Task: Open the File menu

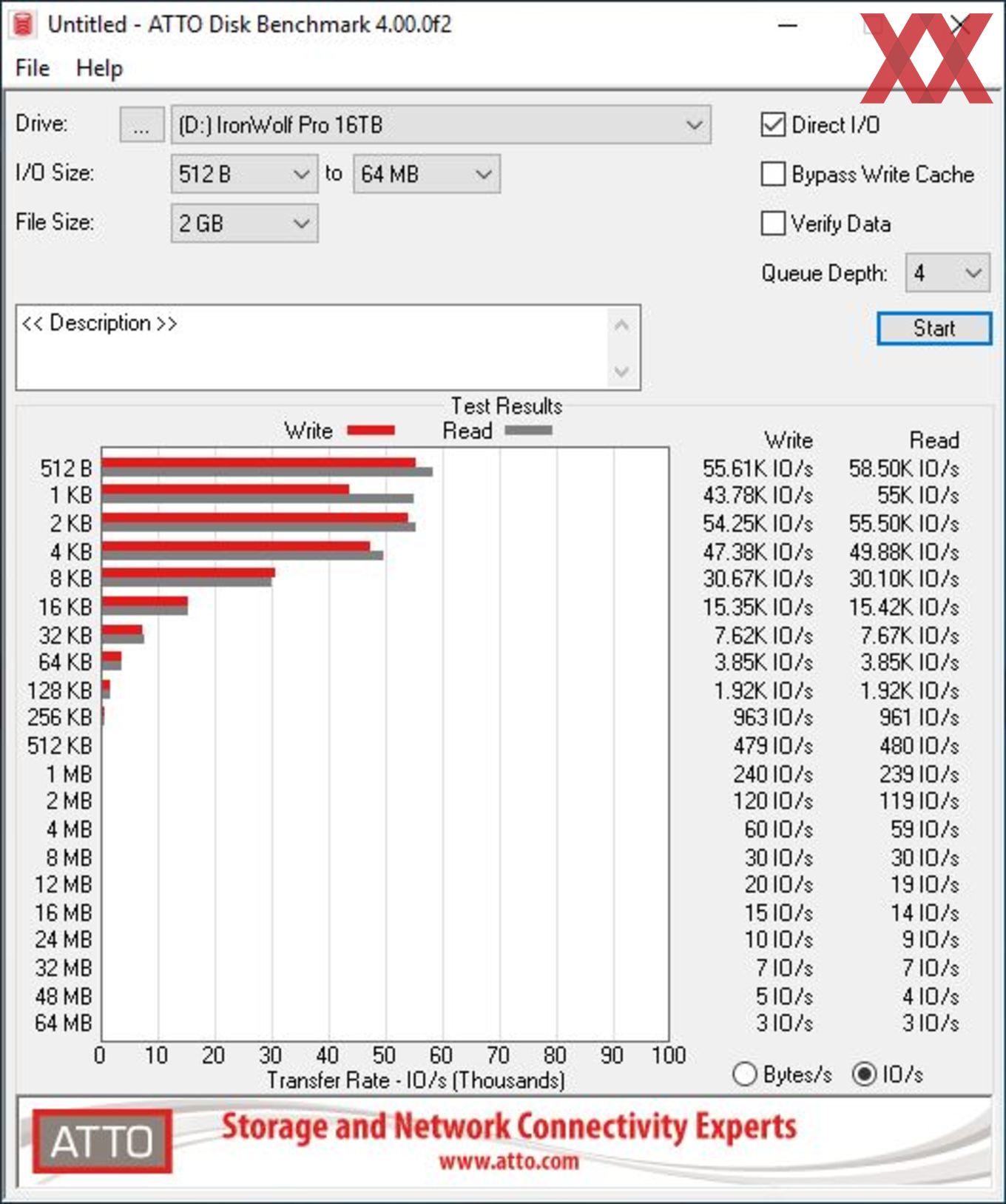Action: coord(33,68)
